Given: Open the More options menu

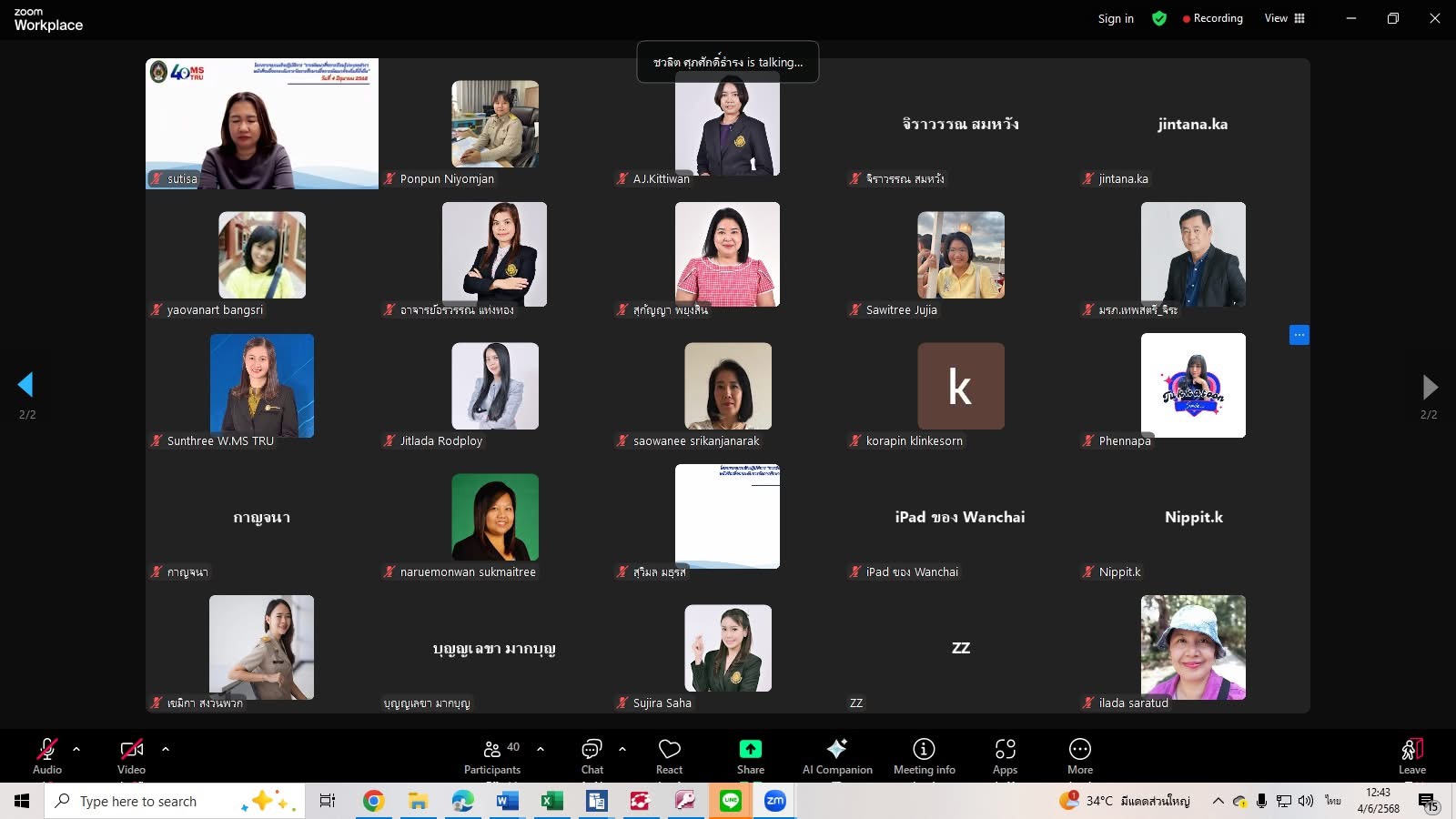Looking at the screenshot, I should click(1079, 755).
